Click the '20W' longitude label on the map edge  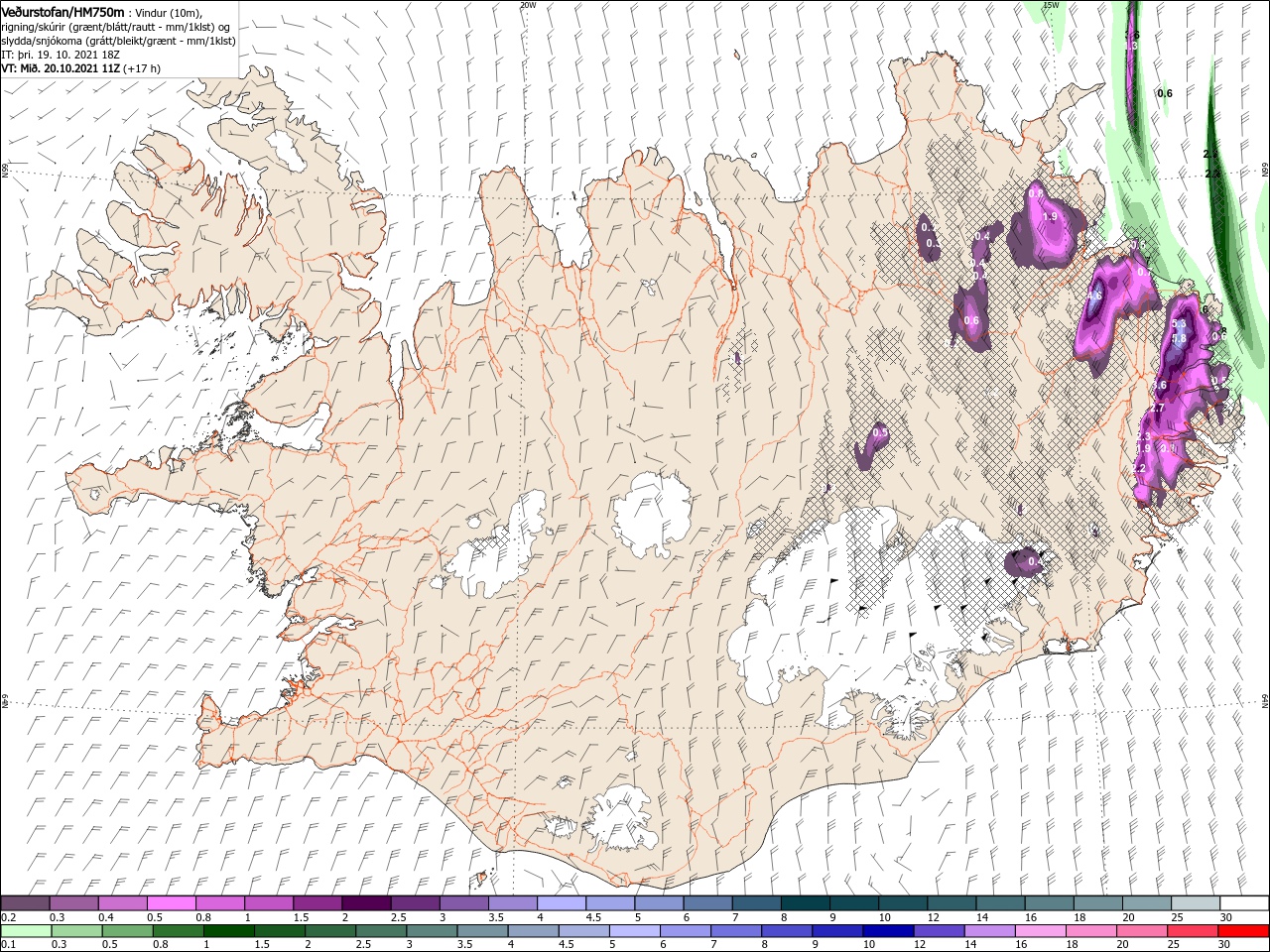pos(528,5)
